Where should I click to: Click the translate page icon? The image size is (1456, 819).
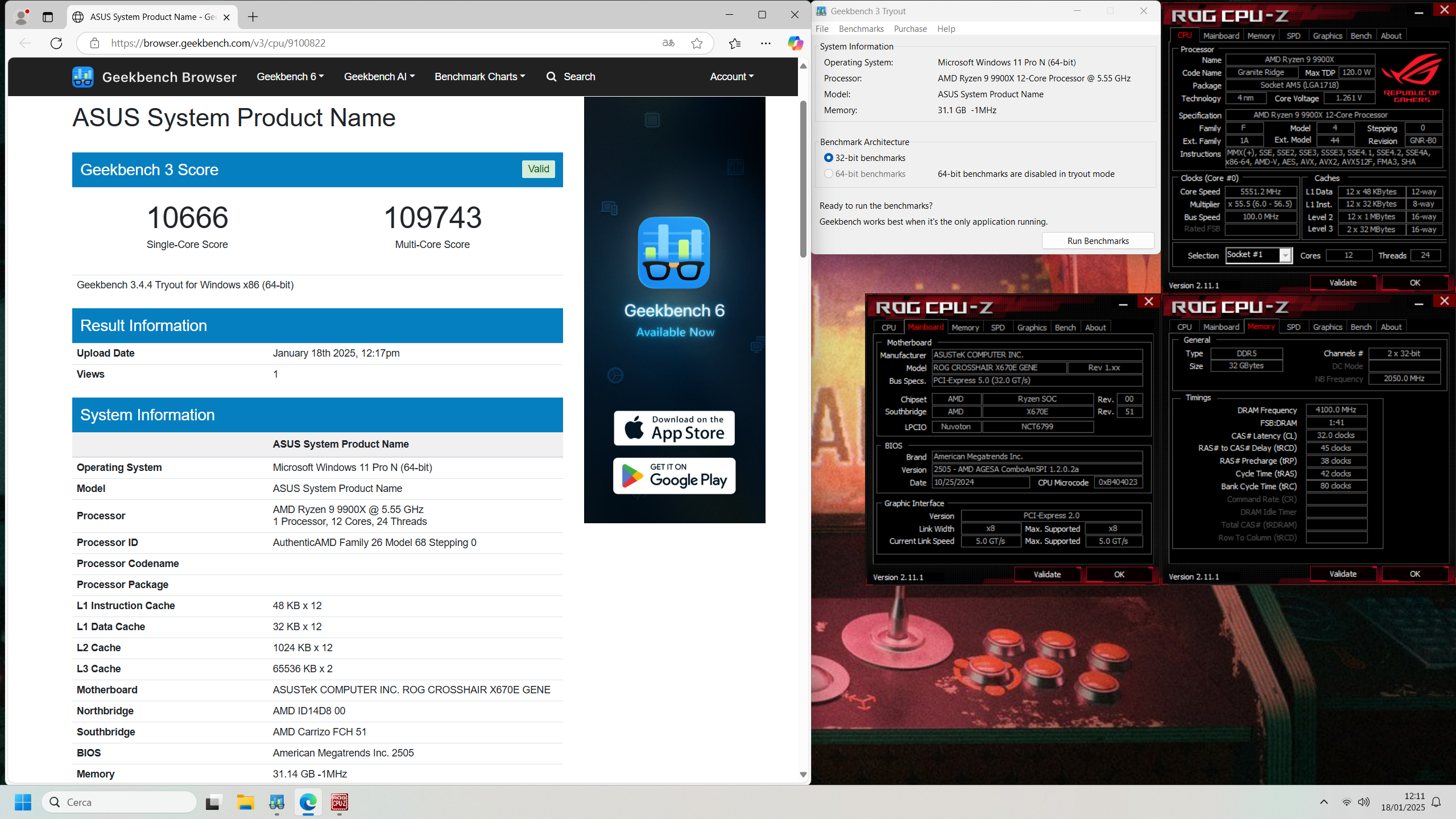point(668,43)
